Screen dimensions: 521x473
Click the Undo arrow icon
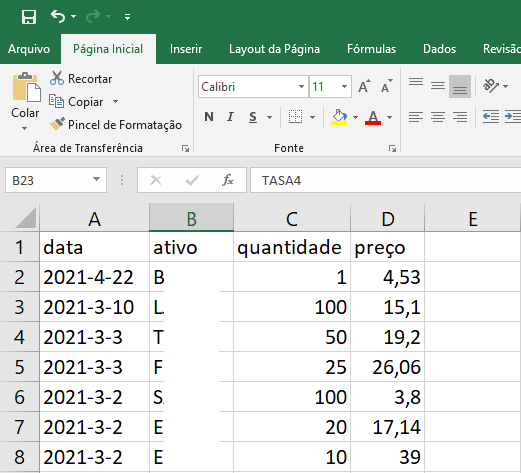pos(58,16)
